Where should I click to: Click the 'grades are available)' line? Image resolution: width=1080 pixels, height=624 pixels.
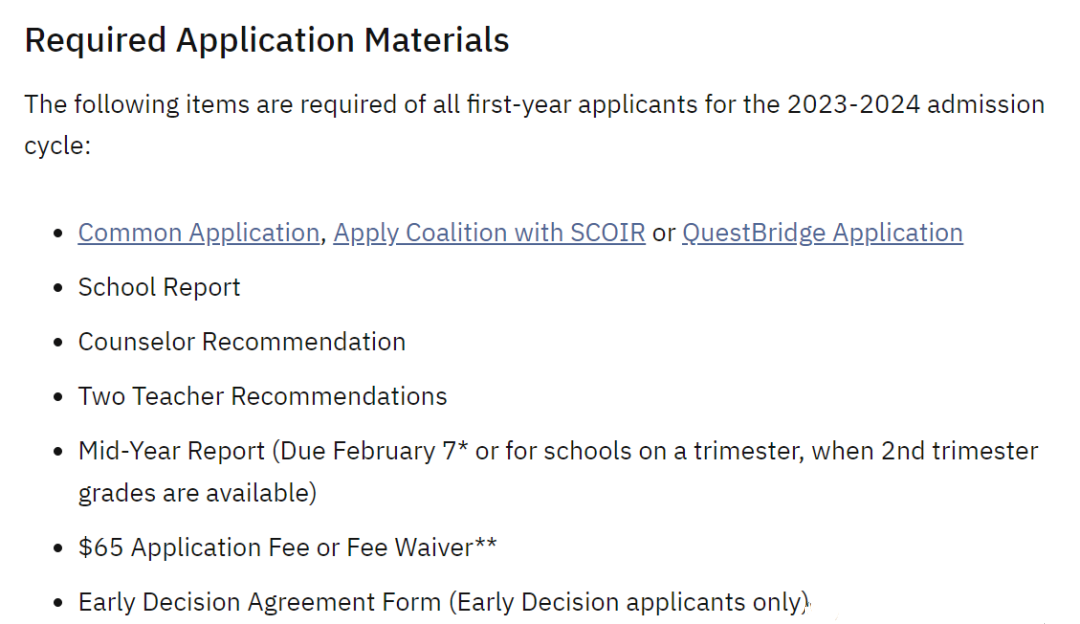coord(197,493)
